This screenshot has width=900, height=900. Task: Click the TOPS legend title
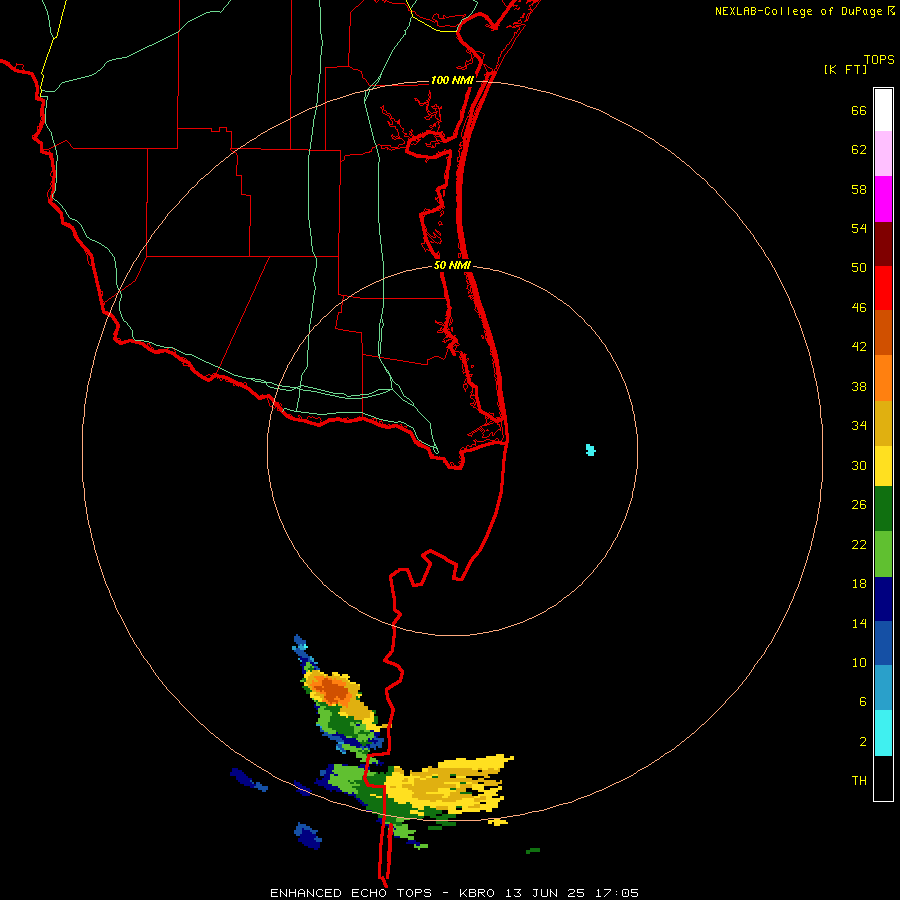coord(879,60)
